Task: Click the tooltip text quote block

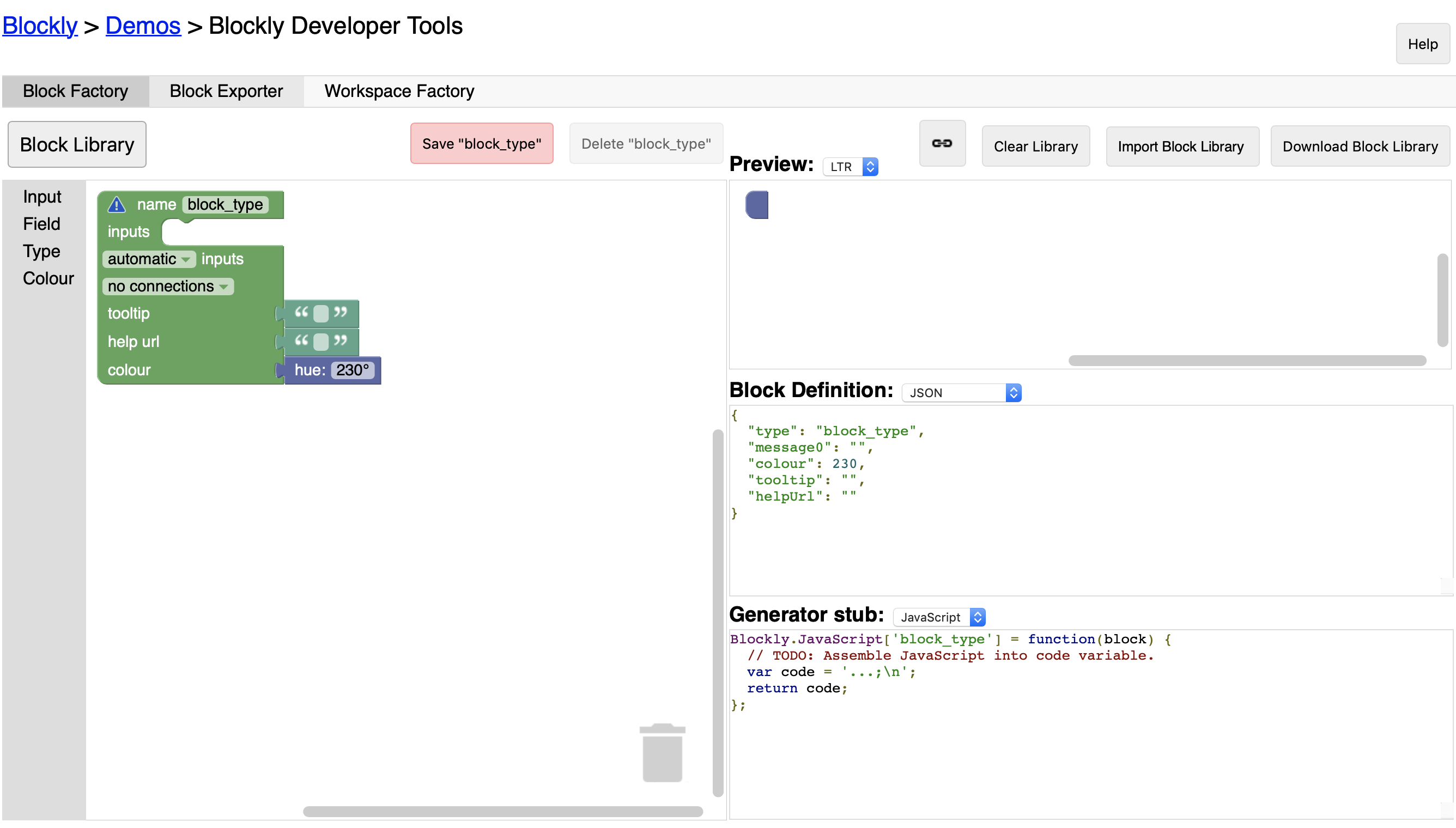Action: 321,313
